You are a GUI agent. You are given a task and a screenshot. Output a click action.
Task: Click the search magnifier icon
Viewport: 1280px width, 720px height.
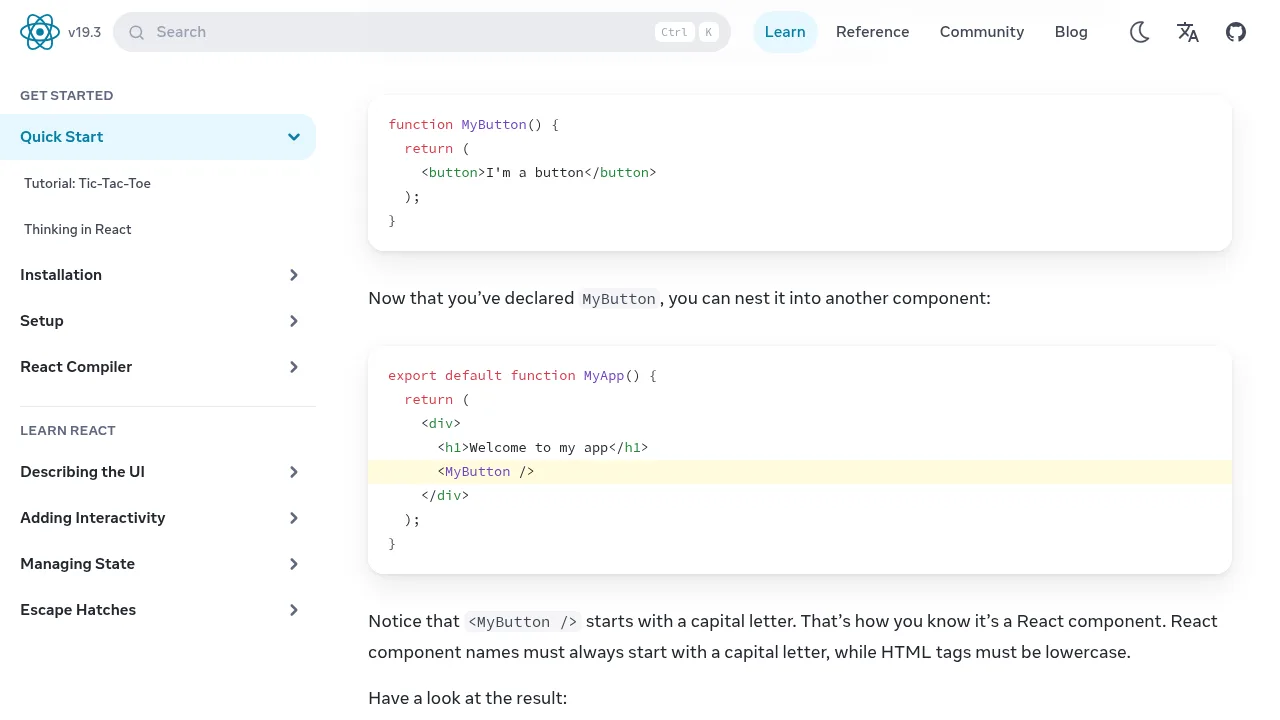[136, 32]
